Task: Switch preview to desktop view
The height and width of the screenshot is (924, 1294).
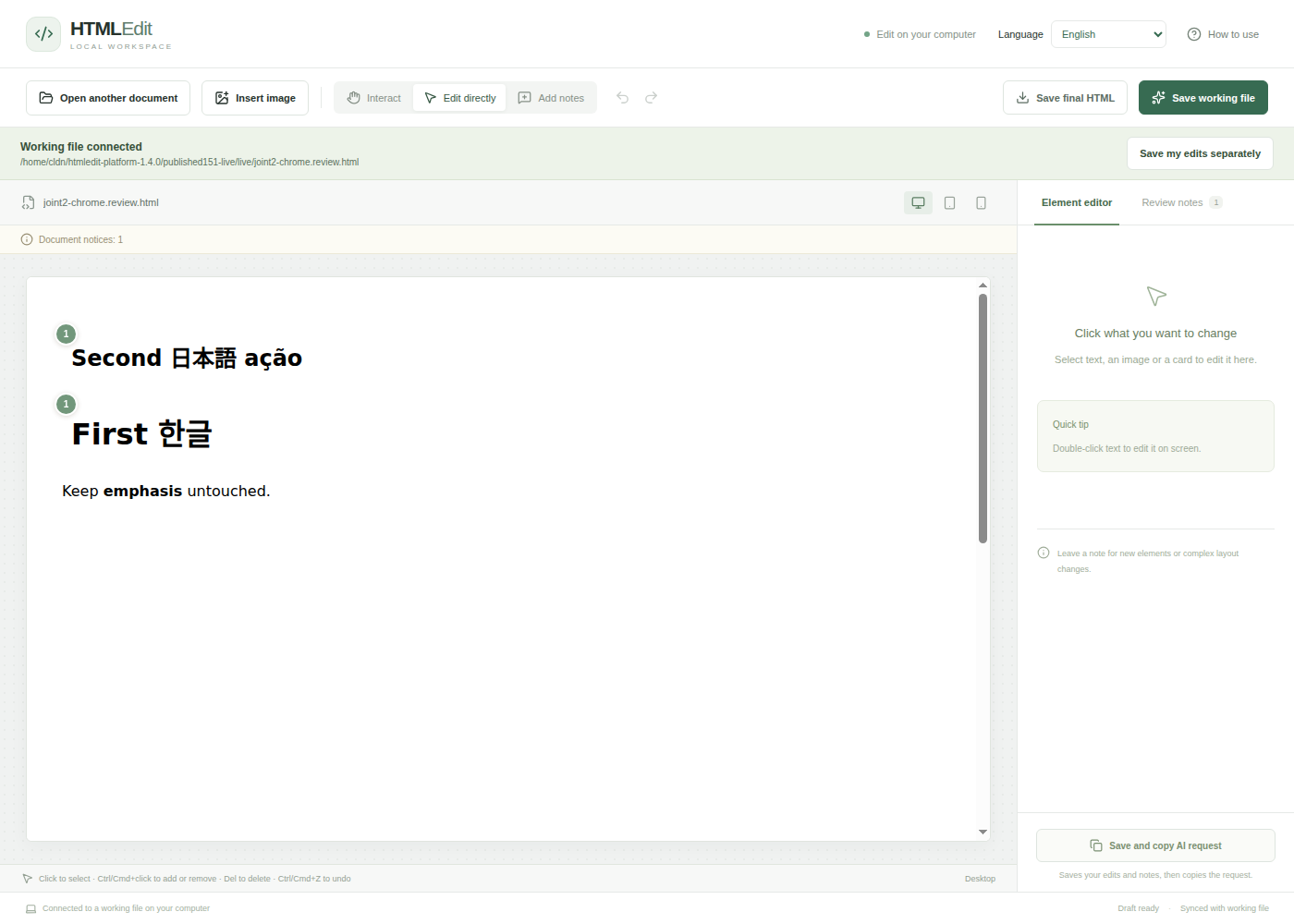Action: pos(918,202)
